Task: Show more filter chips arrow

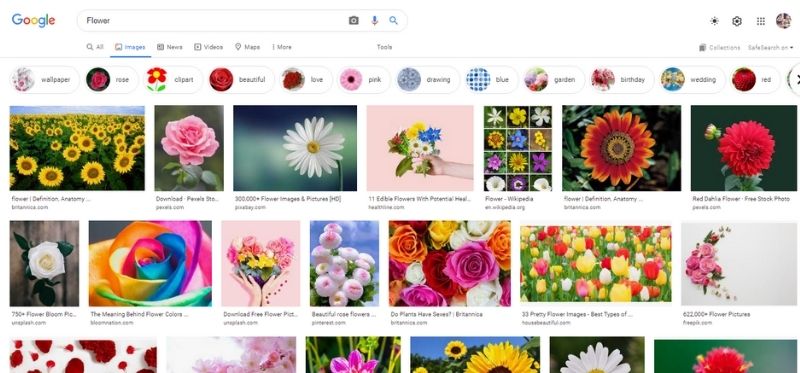Action: coord(796,80)
